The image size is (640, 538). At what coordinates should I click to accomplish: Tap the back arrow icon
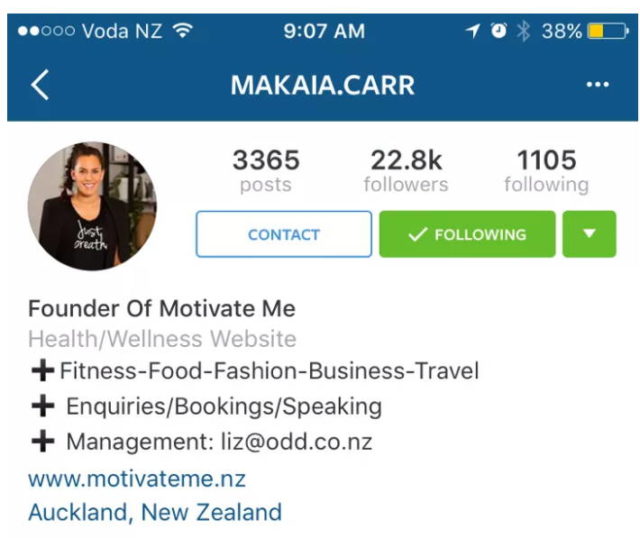coord(40,84)
